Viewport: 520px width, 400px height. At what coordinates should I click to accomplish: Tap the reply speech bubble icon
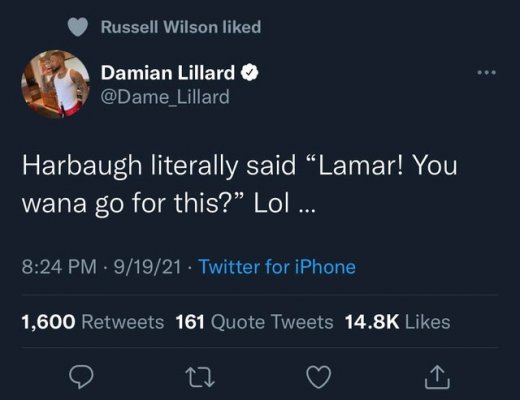pyautogui.click(x=81, y=377)
